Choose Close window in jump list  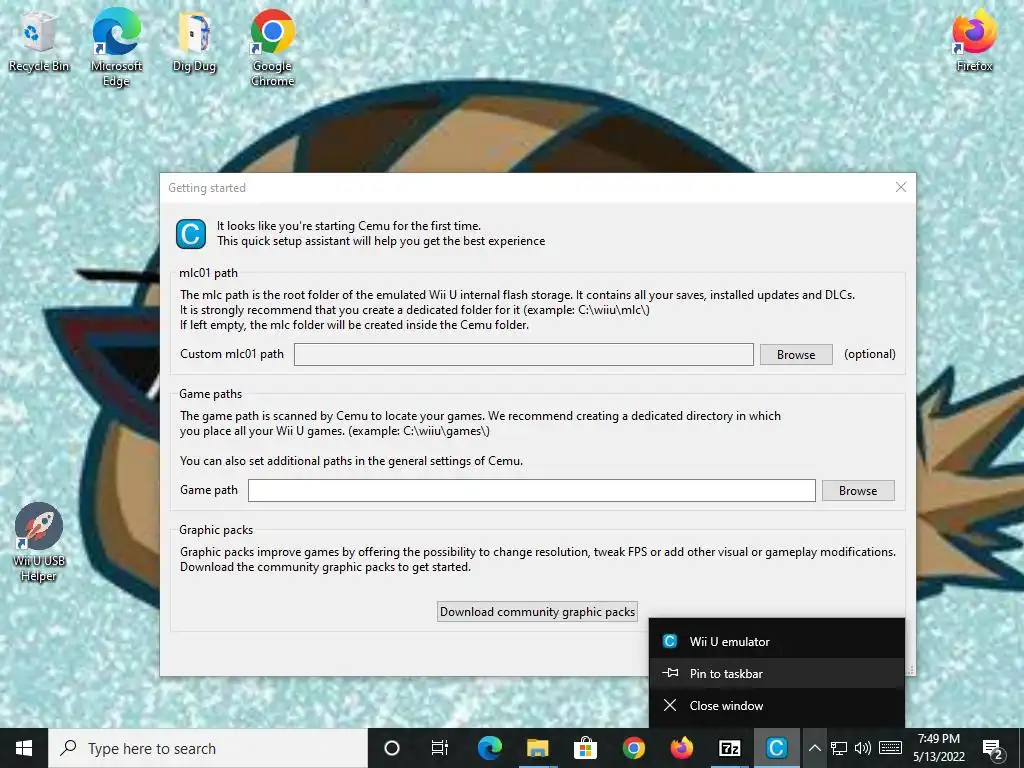click(x=777, y=705)
